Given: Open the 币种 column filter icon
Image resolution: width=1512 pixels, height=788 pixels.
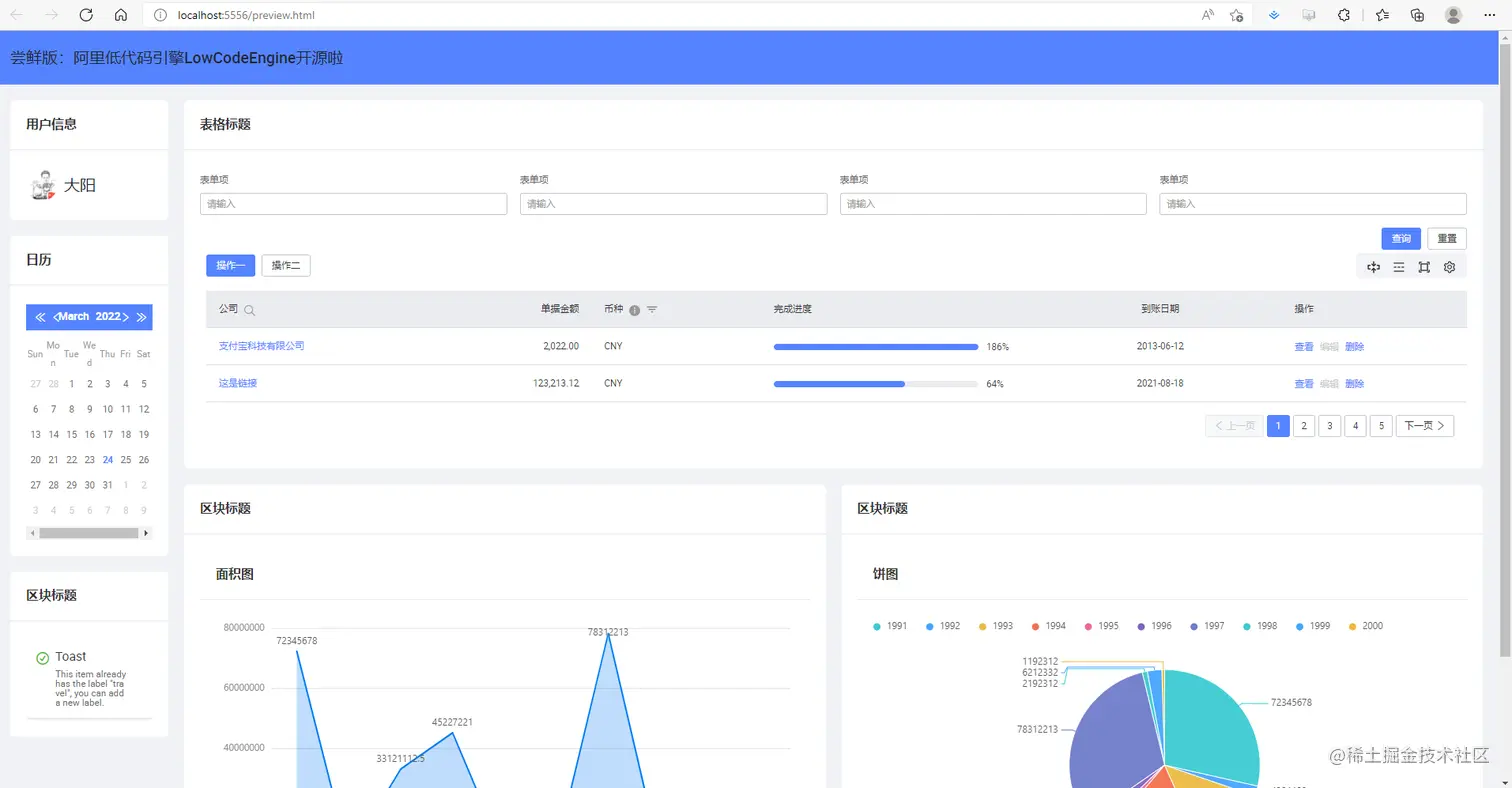Looking at the screenshot, I should point(652,310).
